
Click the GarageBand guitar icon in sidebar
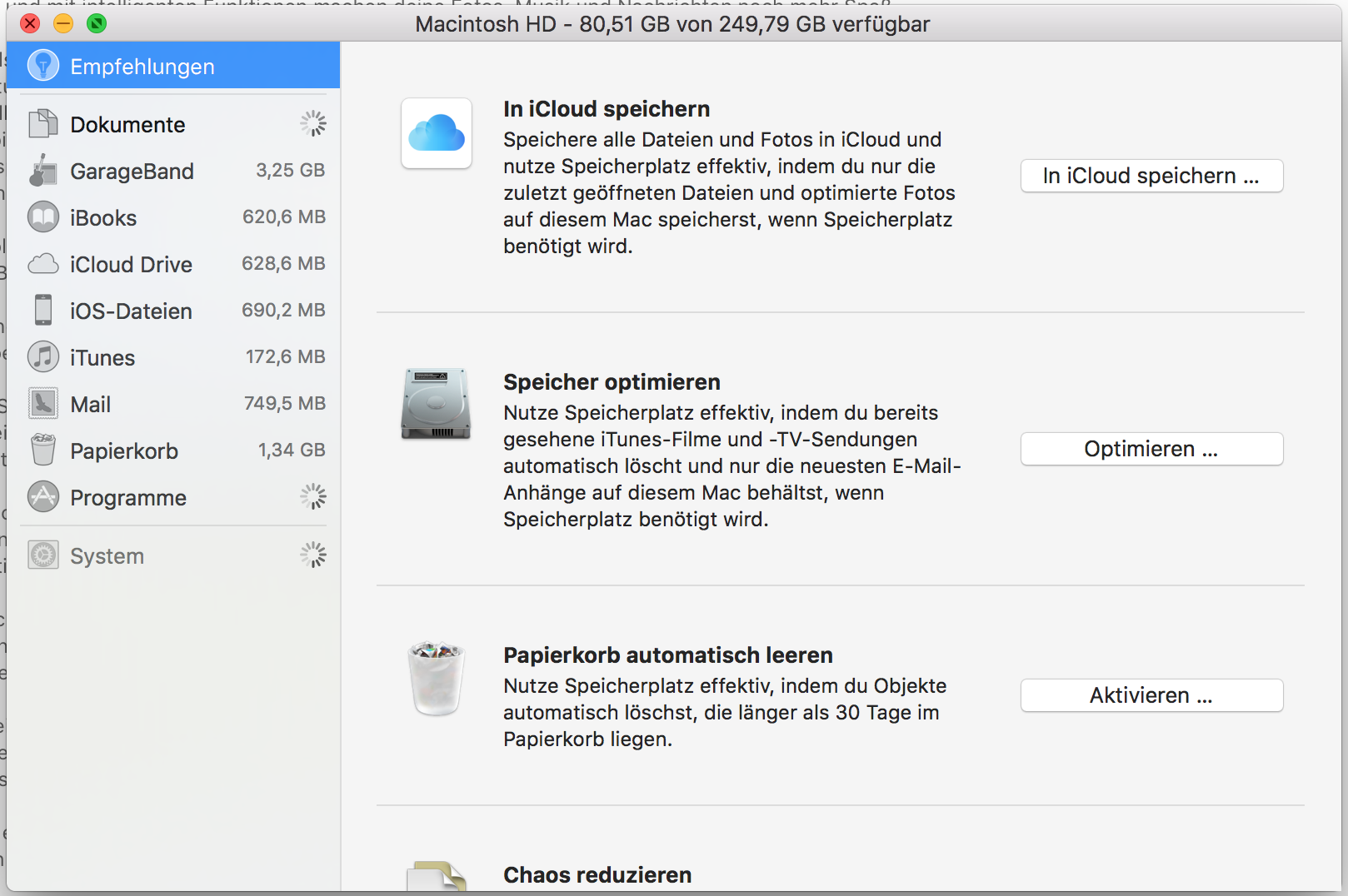coord(42,172)
